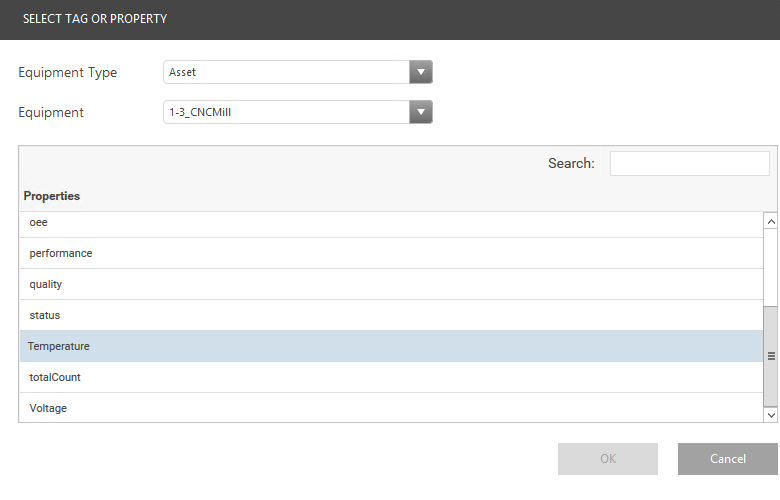The height and width of the screenshot is (500, 780).
Task: Select the Voltage property row
Action: click(390, 408)
